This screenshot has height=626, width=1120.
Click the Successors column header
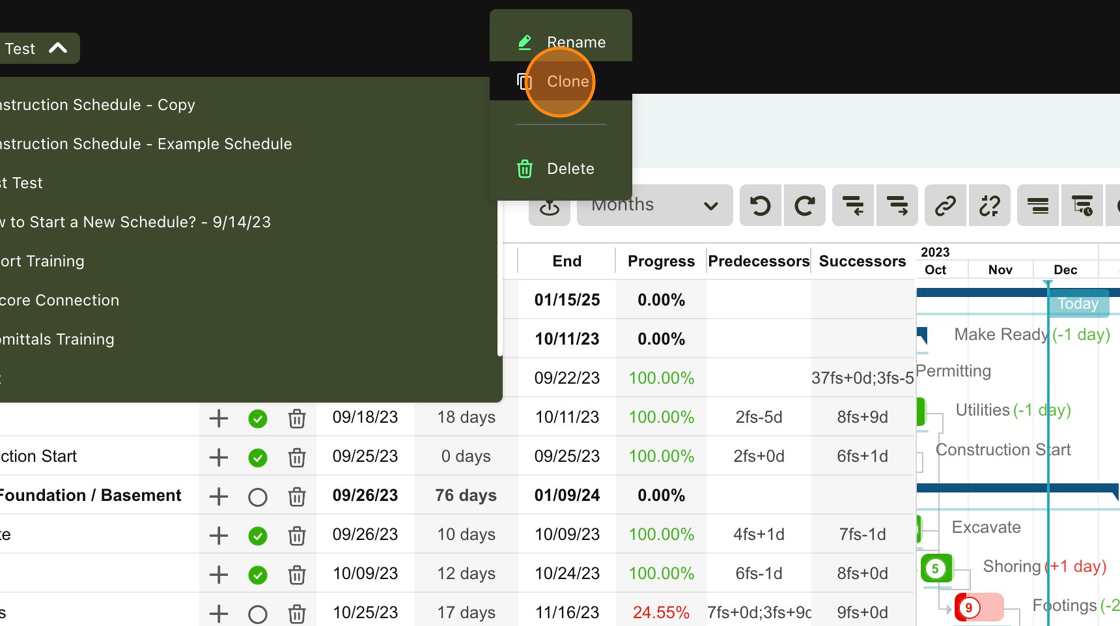(863, 262)
